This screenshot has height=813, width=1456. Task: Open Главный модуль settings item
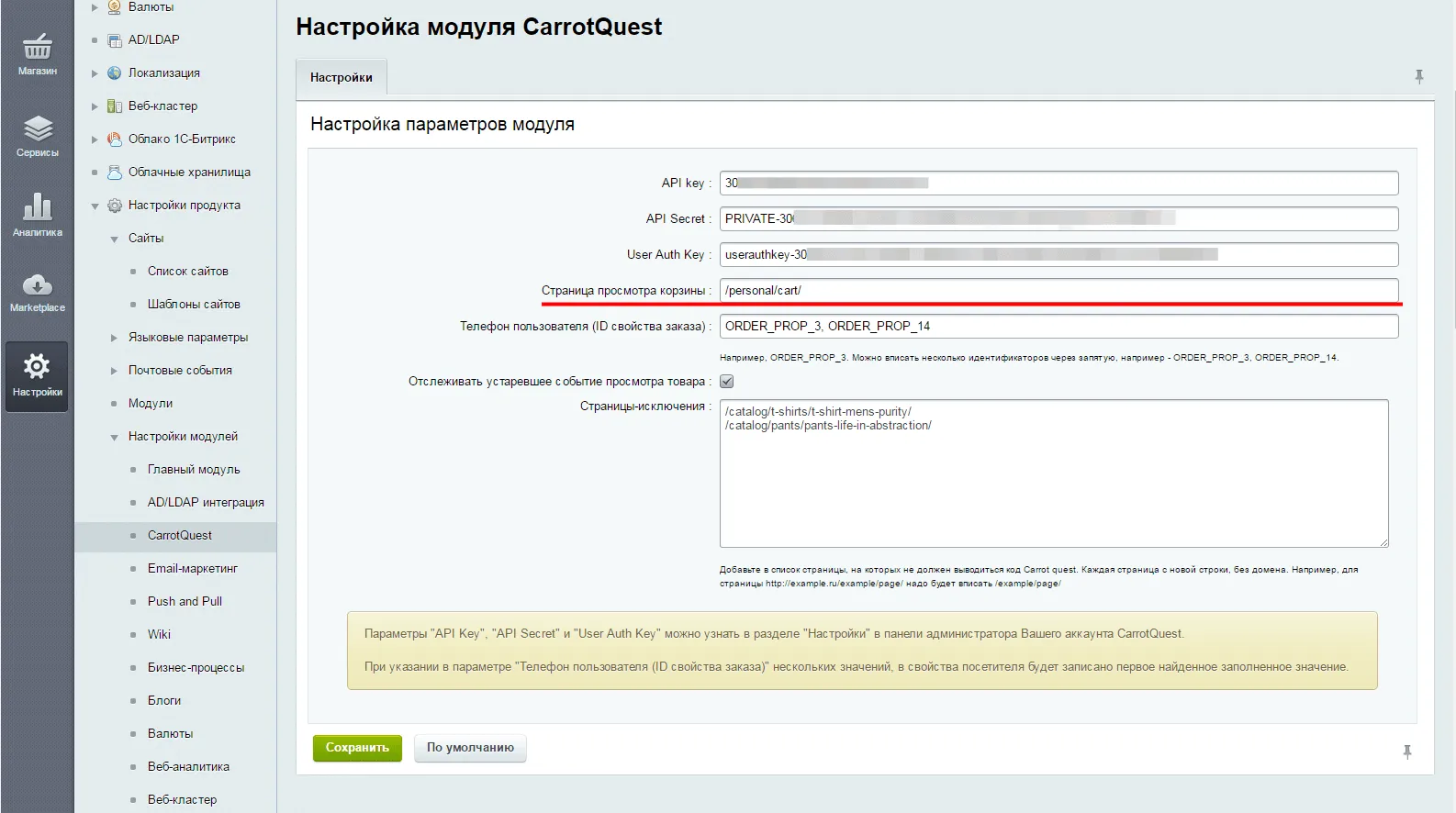click(x=194, y=470)
